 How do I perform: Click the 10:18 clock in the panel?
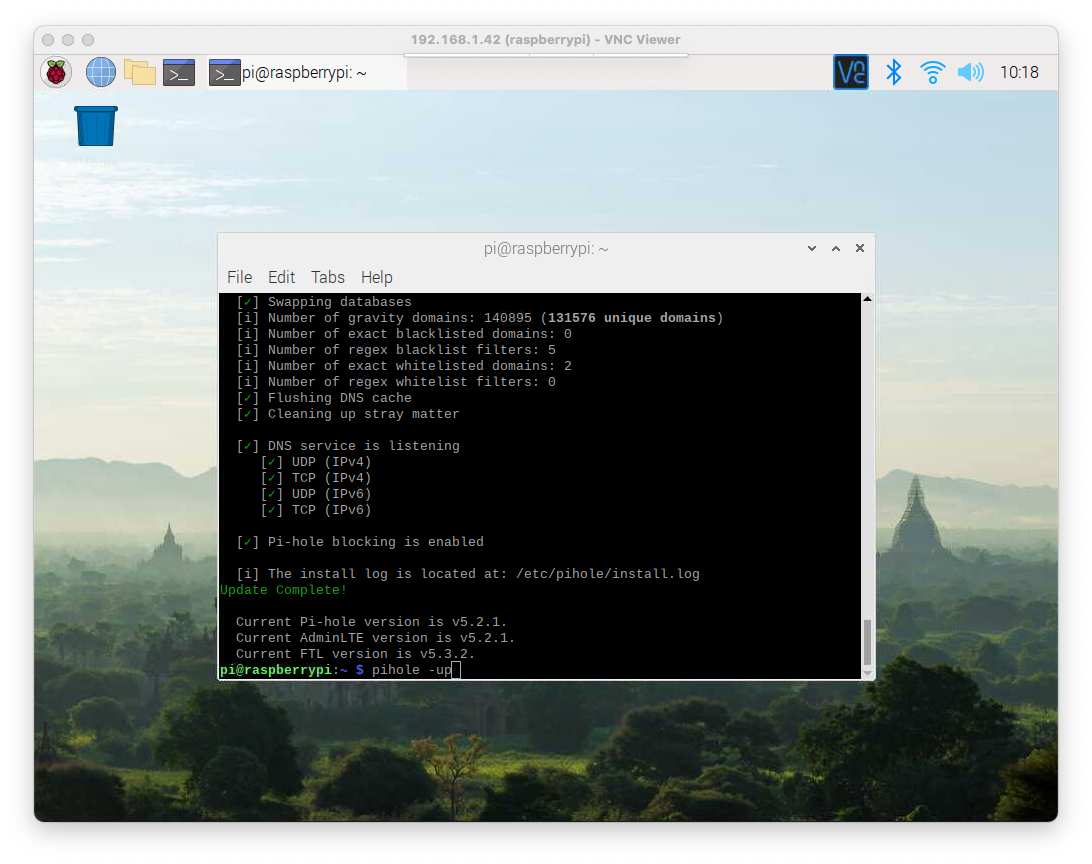(x=1019, y=73)
